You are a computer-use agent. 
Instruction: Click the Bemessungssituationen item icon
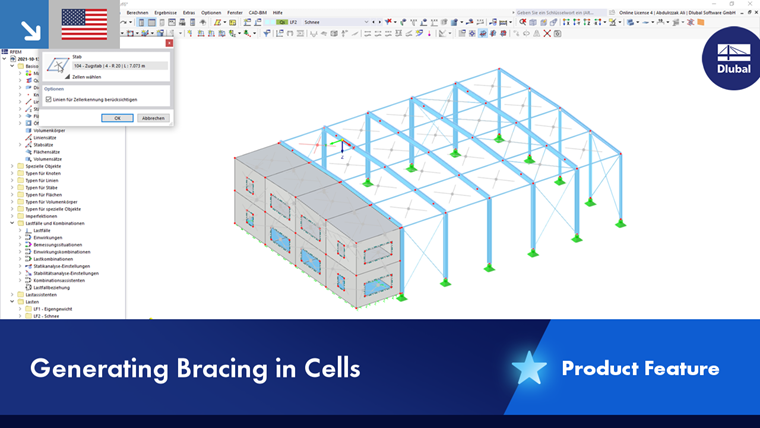(x=29, y=245)
